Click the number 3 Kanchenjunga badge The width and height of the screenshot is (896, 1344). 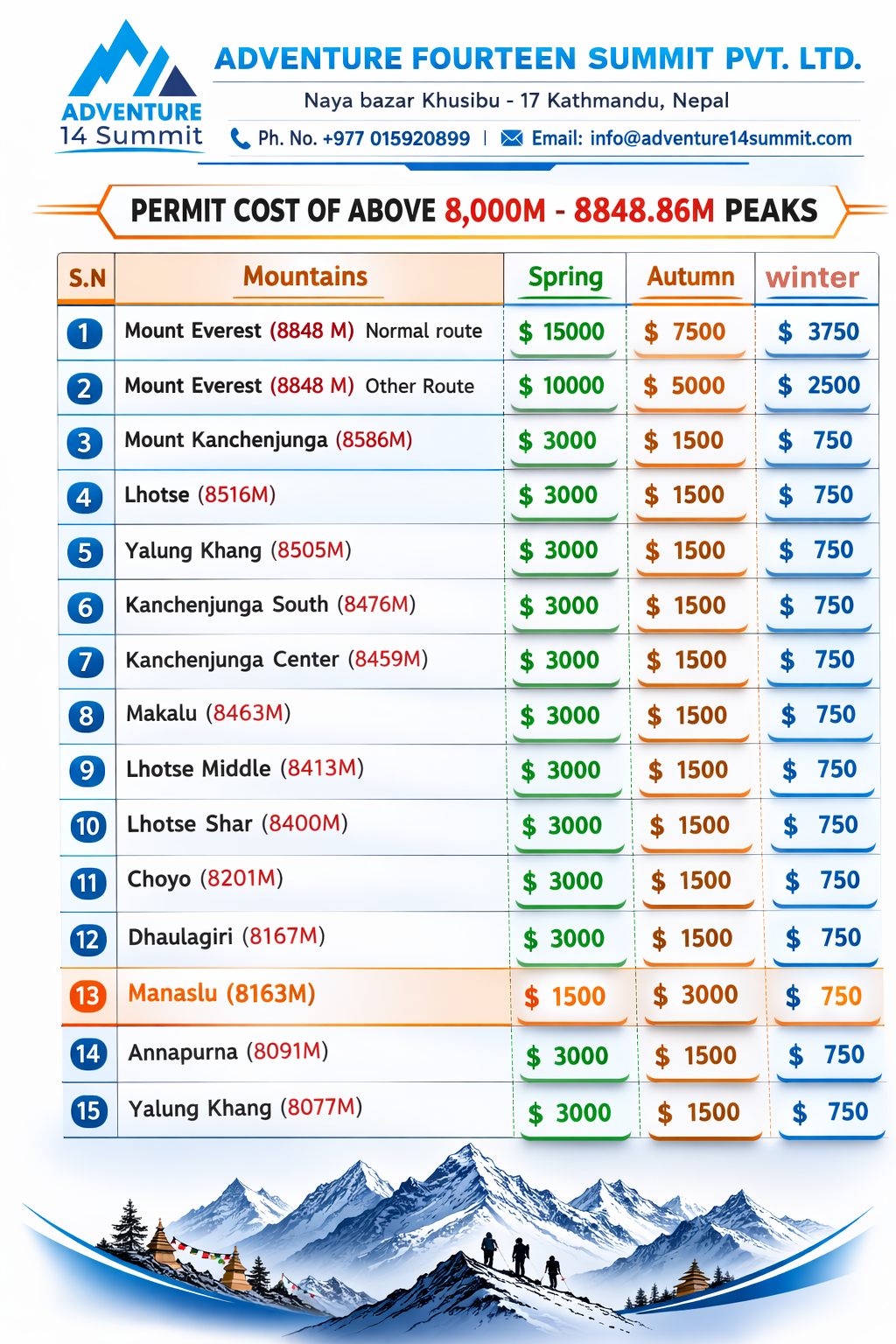point(84,442)
